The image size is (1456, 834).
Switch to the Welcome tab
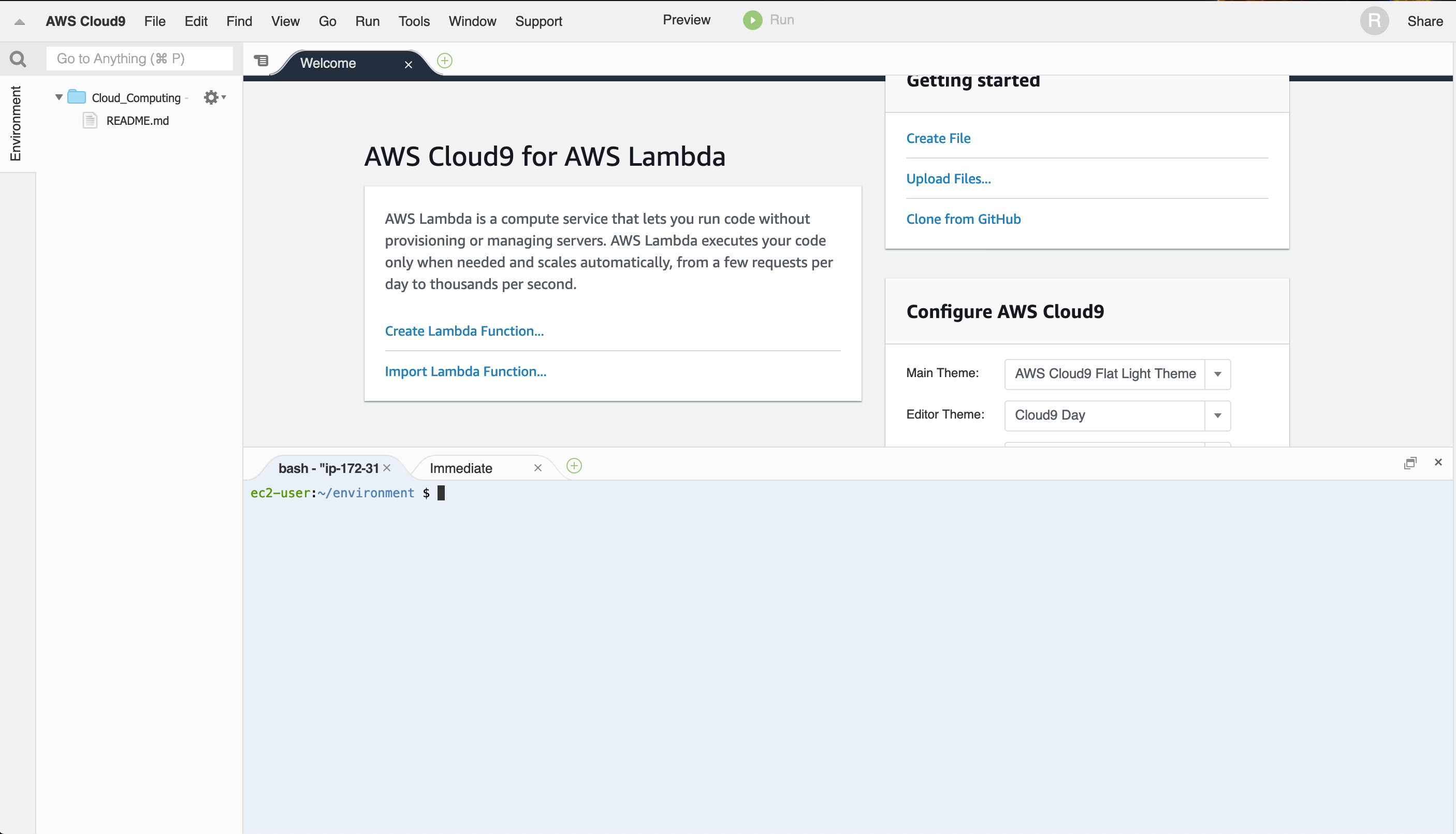(328, 63)
